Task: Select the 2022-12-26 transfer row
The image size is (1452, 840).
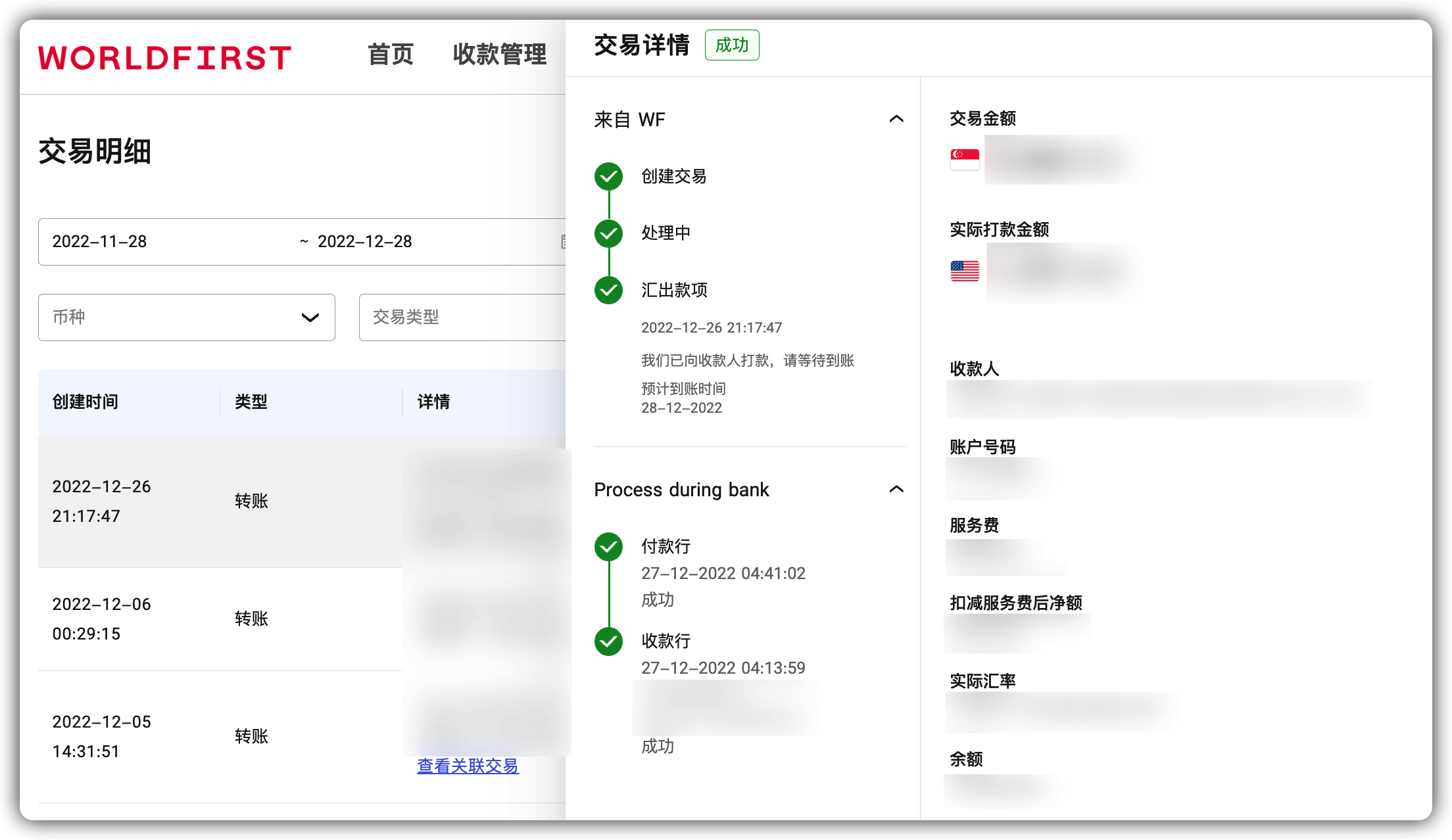Action: pos(197,501)
